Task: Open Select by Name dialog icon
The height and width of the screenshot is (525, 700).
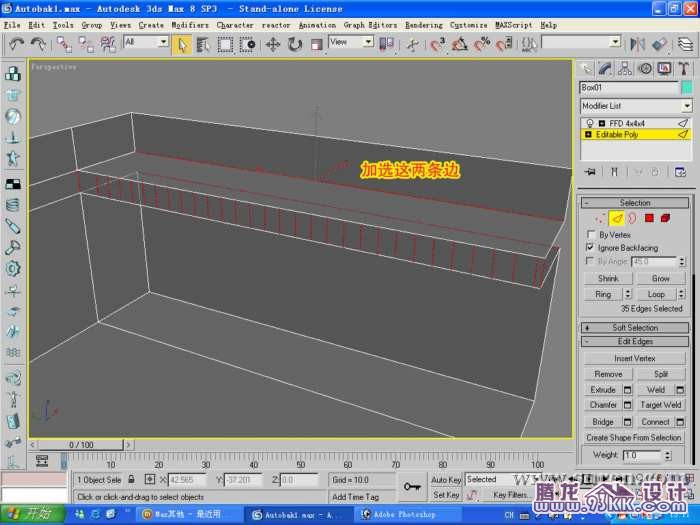Action: click(203, 44)
